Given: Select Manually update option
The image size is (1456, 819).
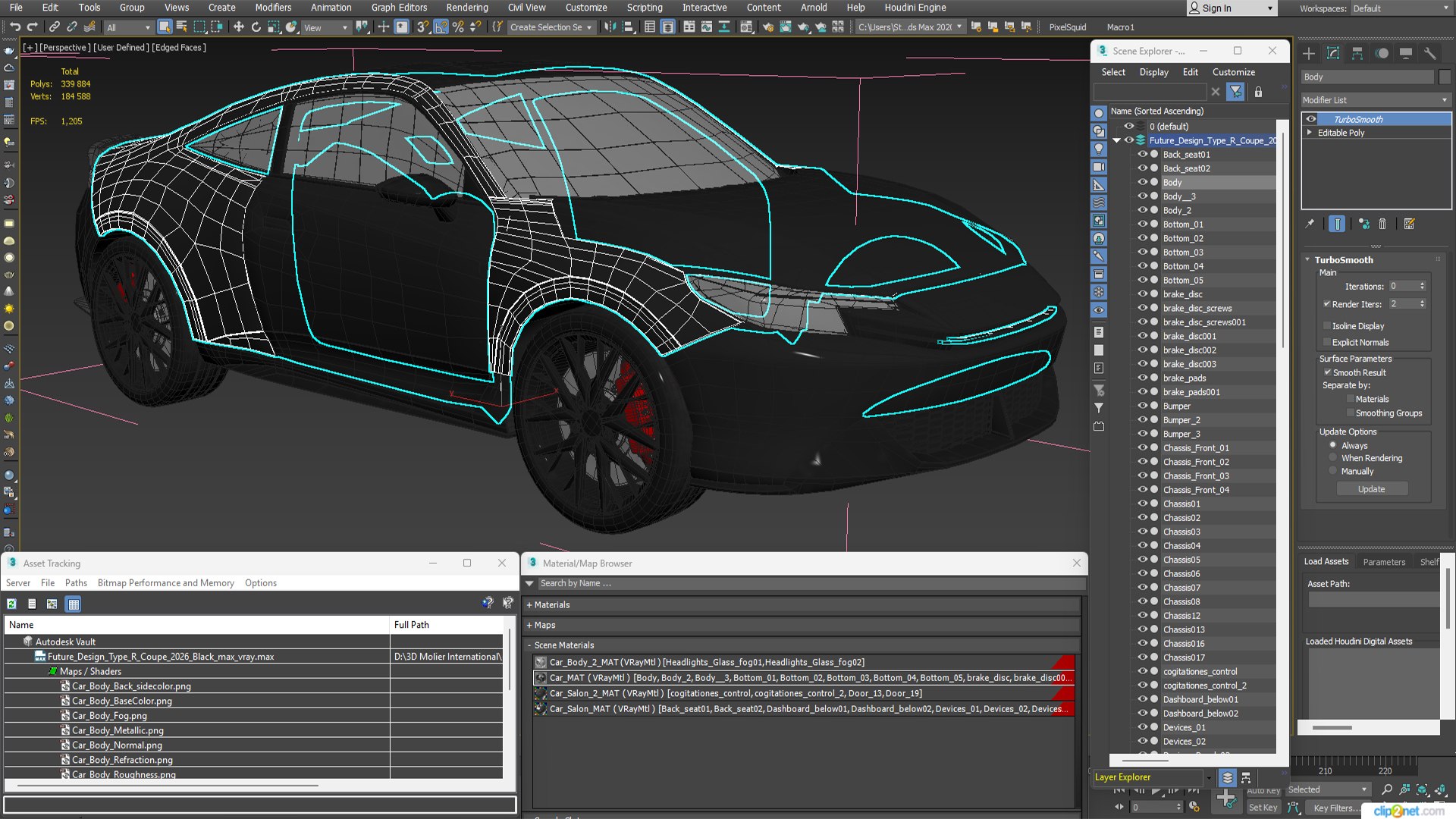Looking at the screenshot, I should (1332, 471).
